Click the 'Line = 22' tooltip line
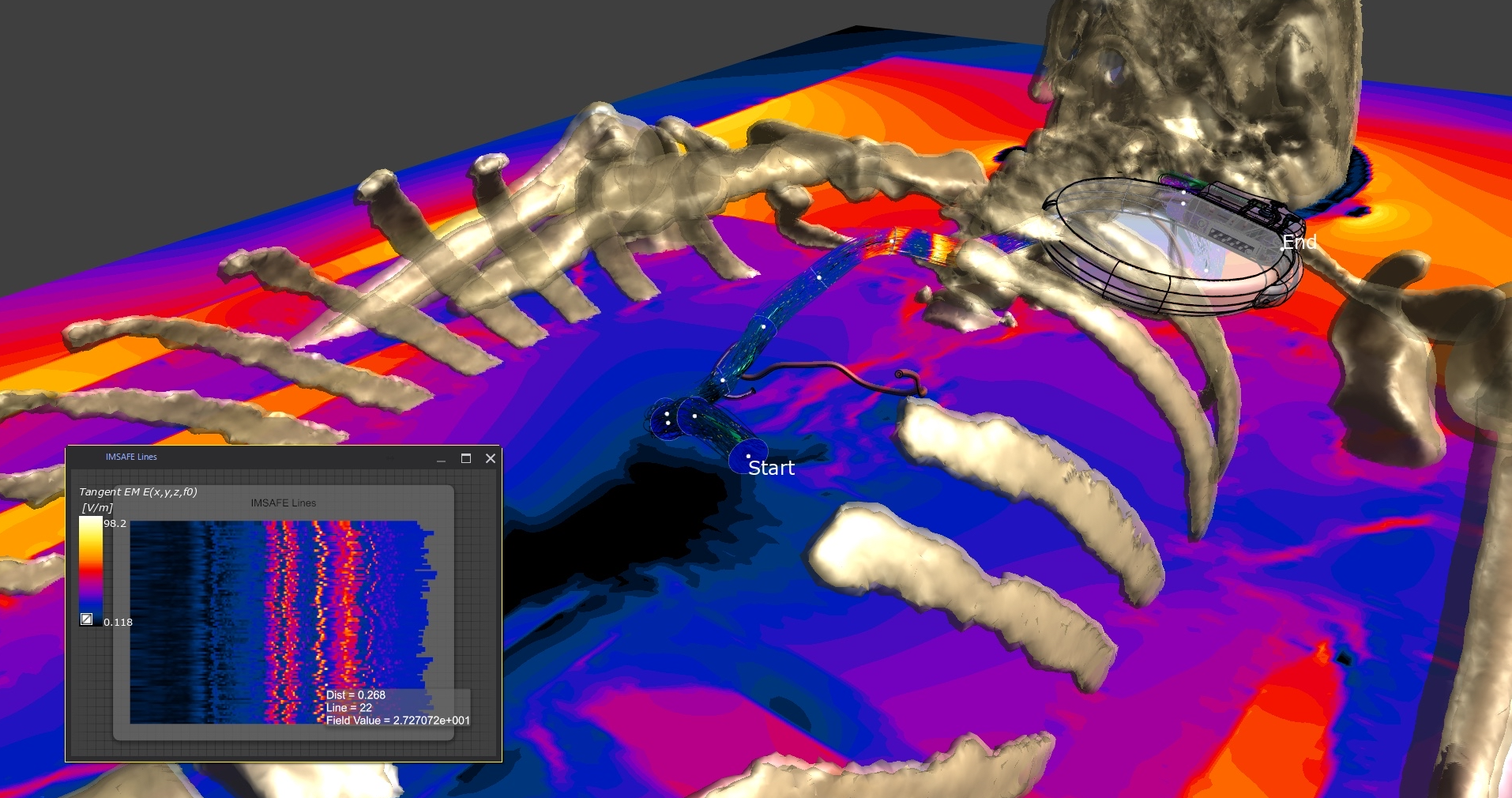This screenshot has height=798, width=1512. tap(348, 708)
